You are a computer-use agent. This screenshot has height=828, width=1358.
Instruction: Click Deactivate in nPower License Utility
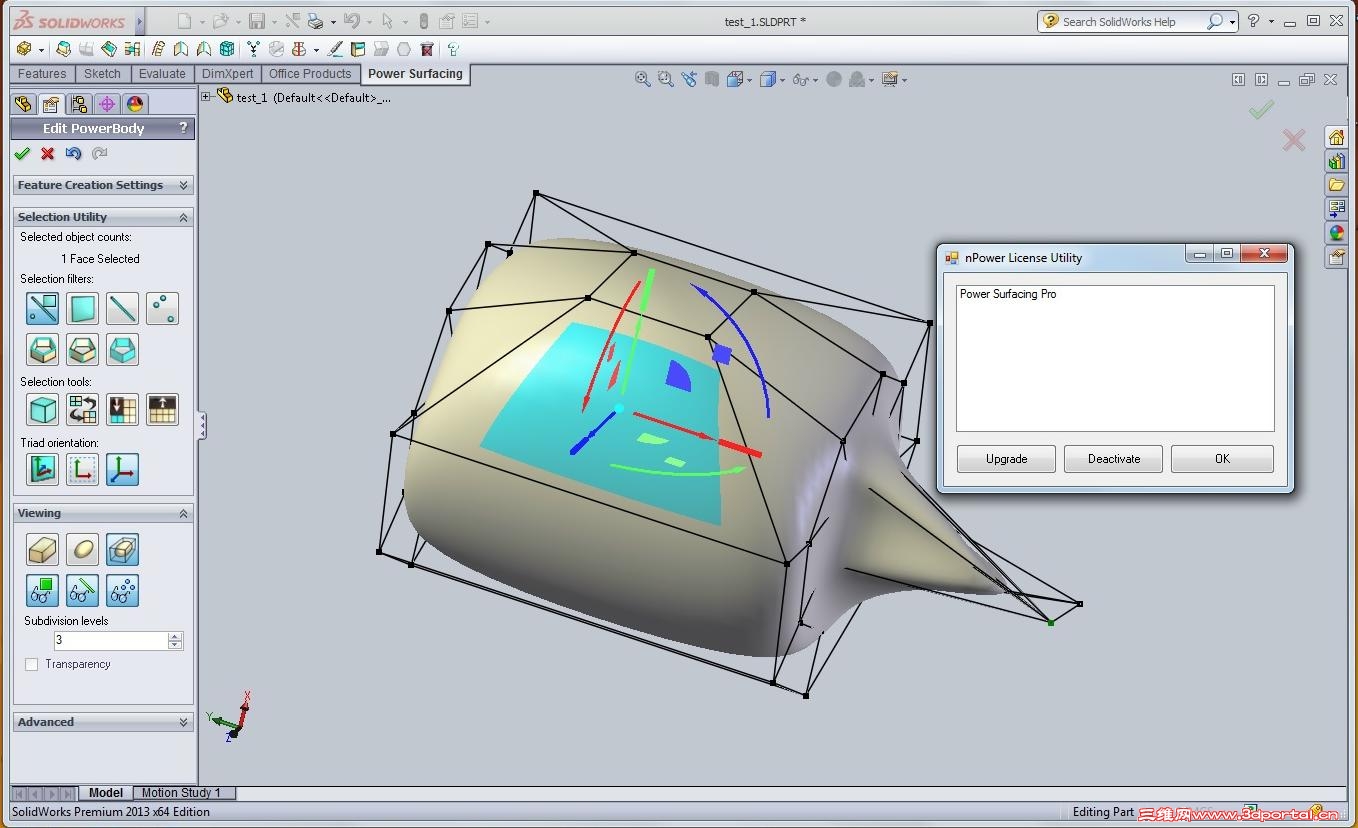(x=1114, y=459)
